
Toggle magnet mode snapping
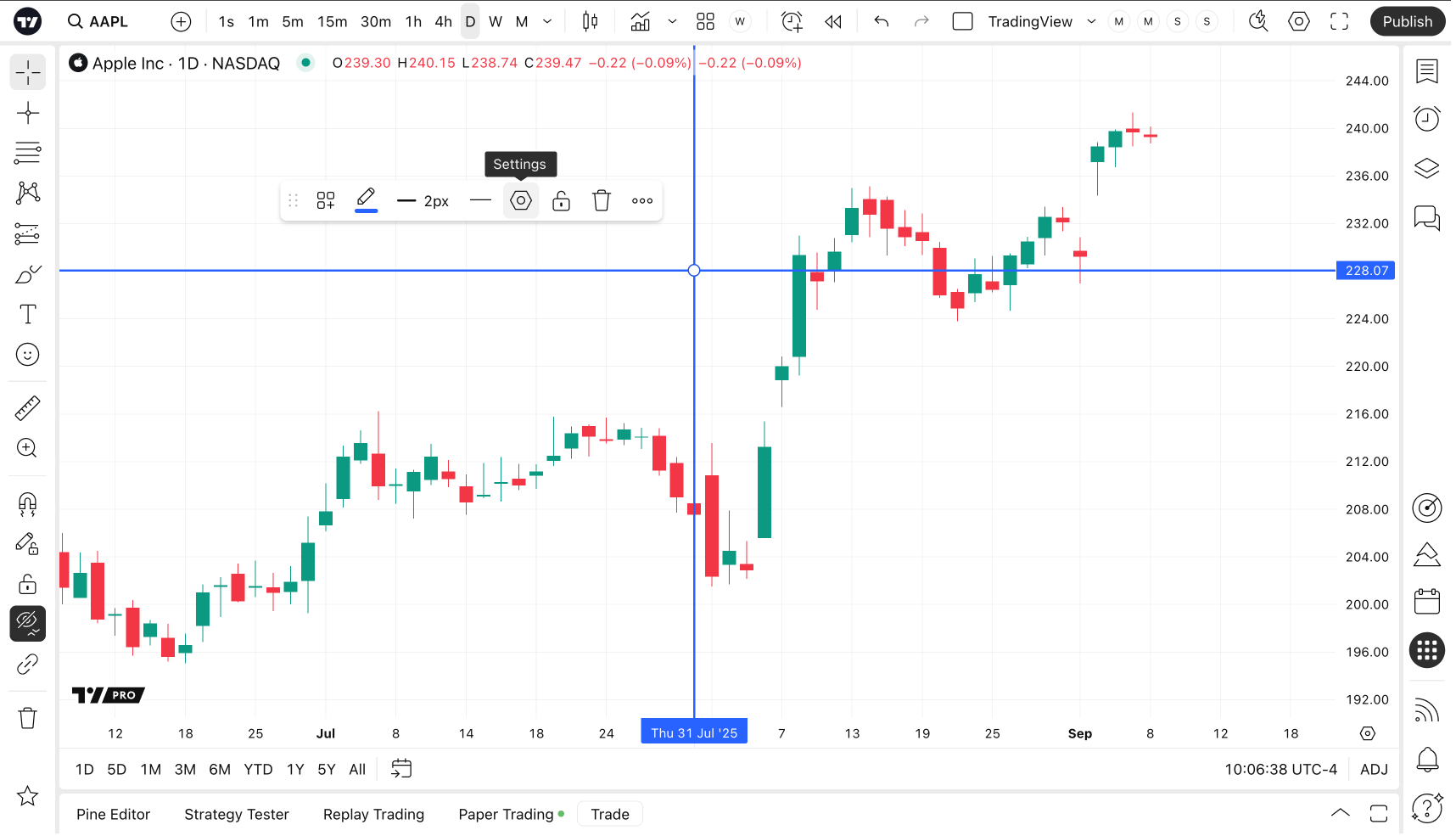point(28,504)
